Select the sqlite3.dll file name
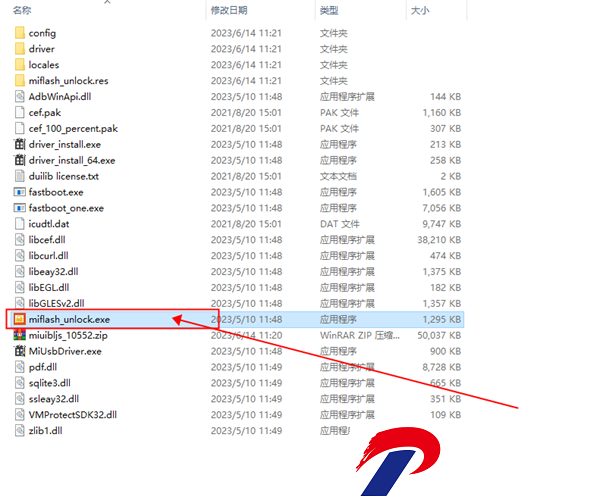600x503 pixels. (x=49, y=383)
